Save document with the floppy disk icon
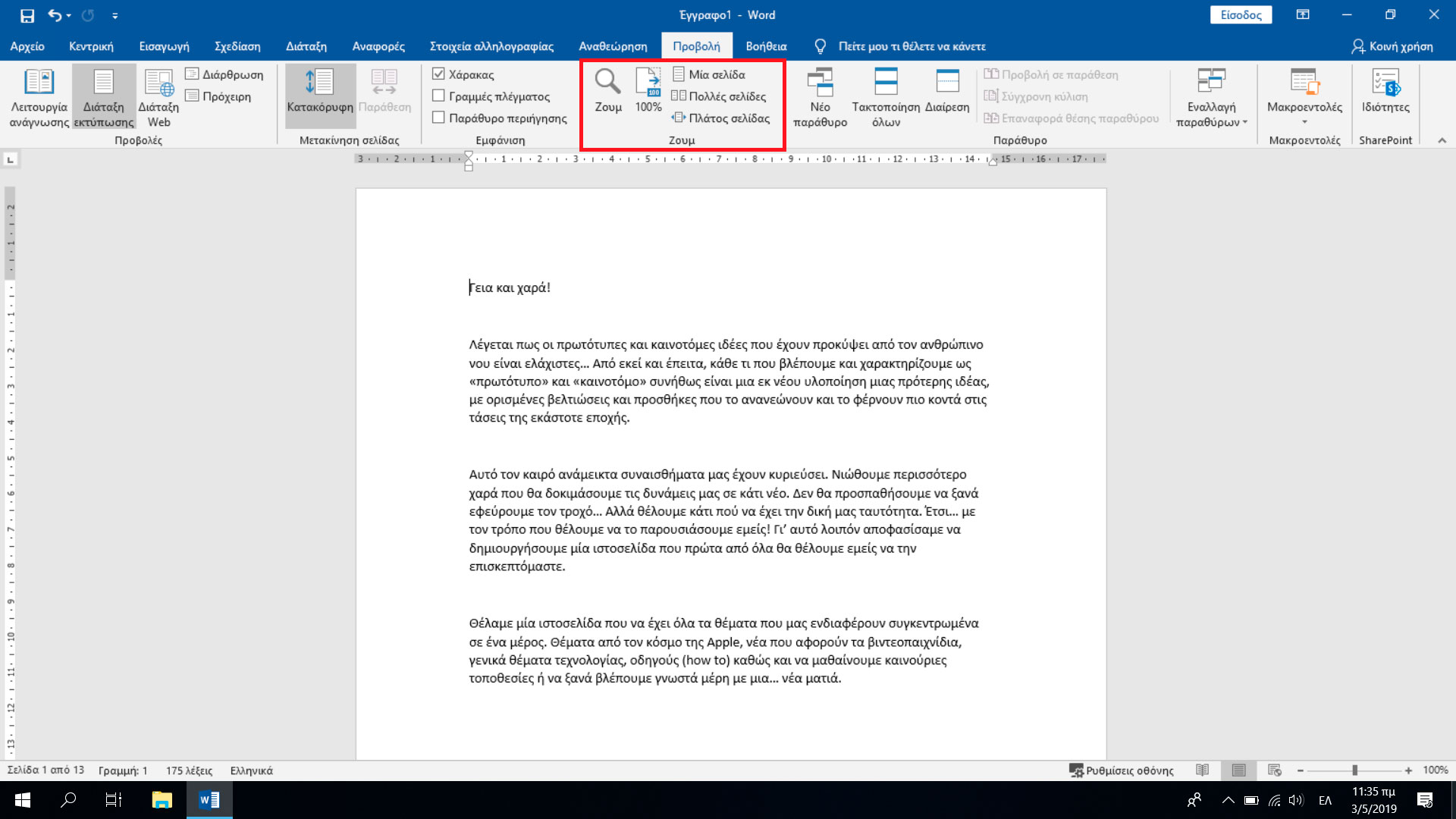Viewport: 1456px width, 819px height. [27, 15]
